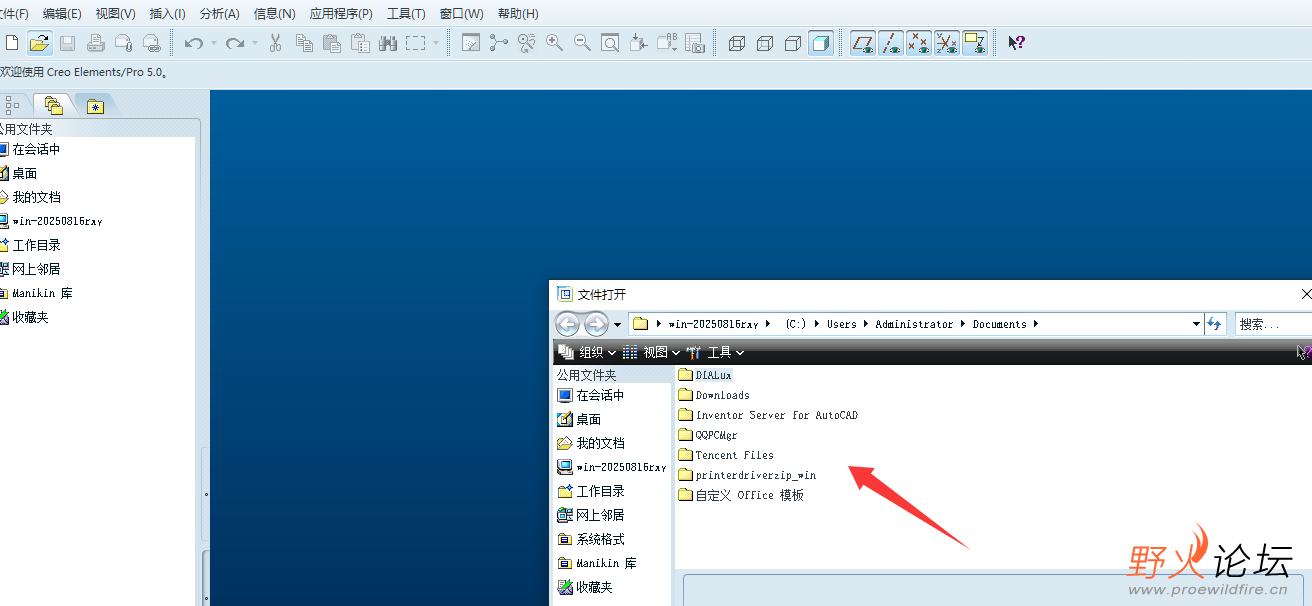Open the 视图 dropdown in file dialog

click(x=651, y=352)
